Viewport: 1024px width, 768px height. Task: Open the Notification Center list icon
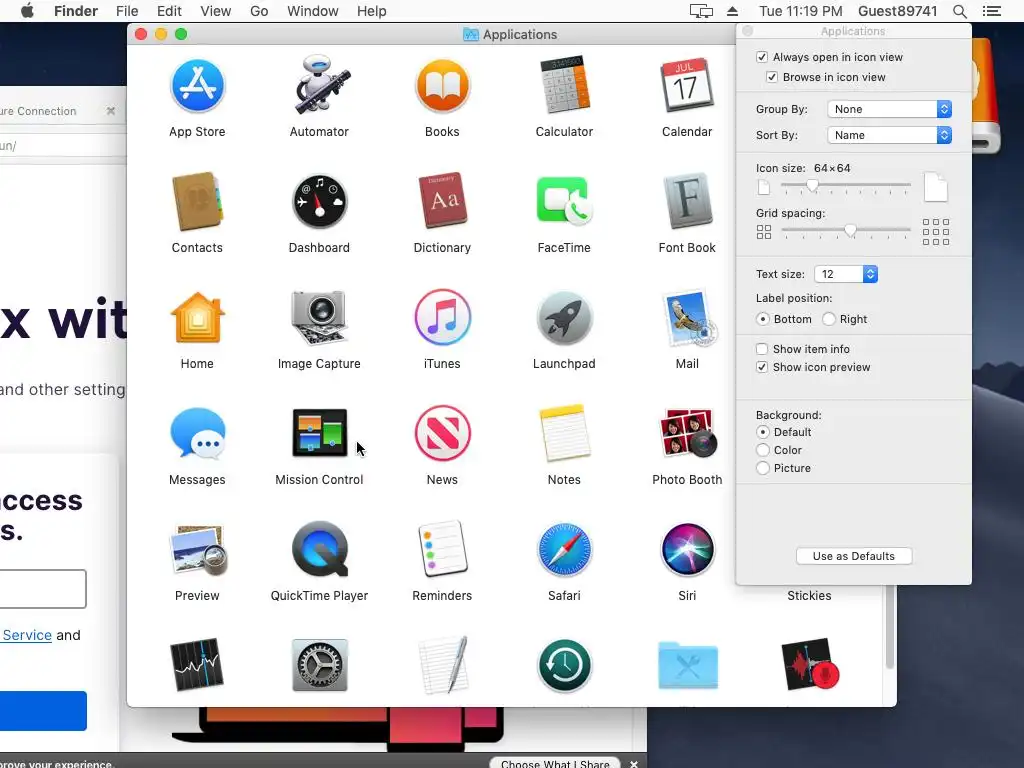pyautogui.click(x=991, y=11)
